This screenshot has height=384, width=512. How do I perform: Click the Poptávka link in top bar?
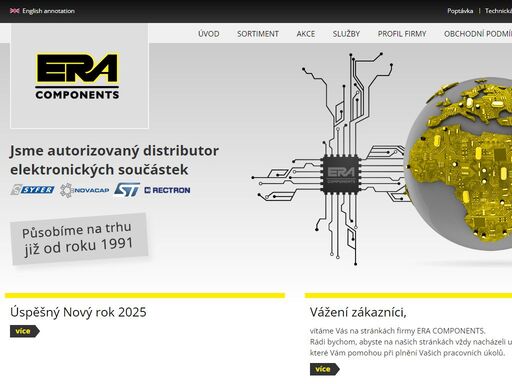click(x=460, y=11)
